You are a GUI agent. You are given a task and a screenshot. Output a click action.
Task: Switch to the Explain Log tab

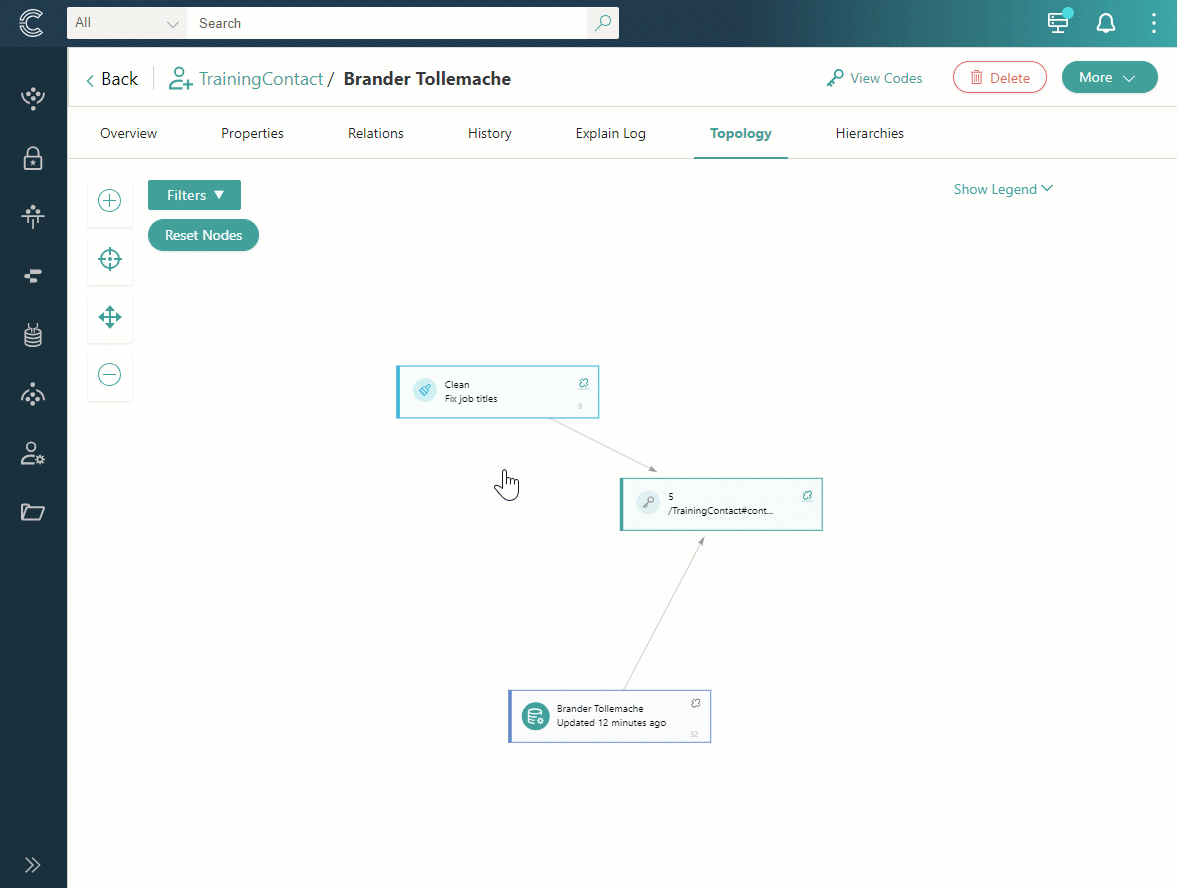[x=610, y=133]
